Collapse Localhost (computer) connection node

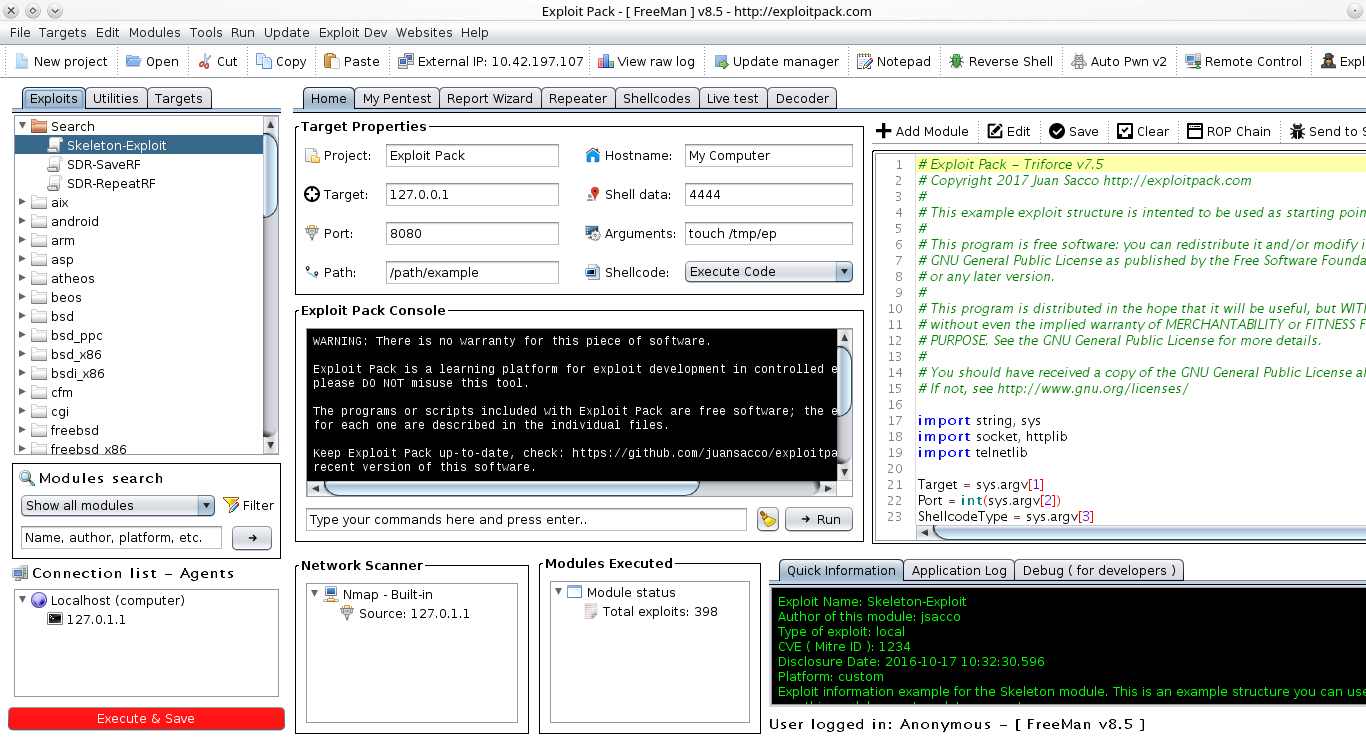(24, 600)
